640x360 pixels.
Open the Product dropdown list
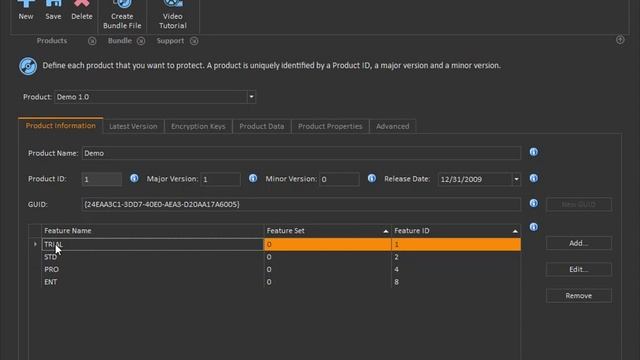[251, 97]
